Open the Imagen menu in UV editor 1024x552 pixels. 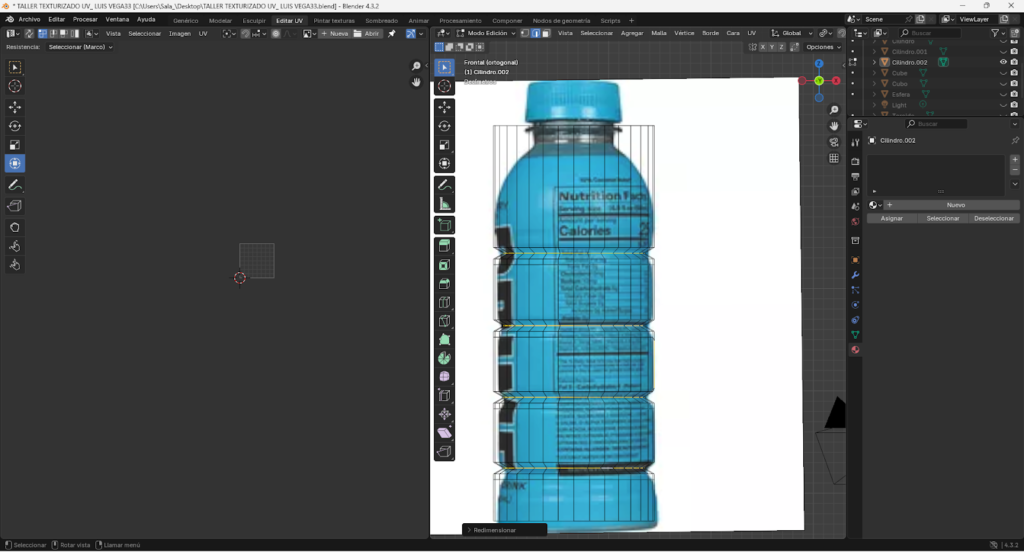[180, 33]
